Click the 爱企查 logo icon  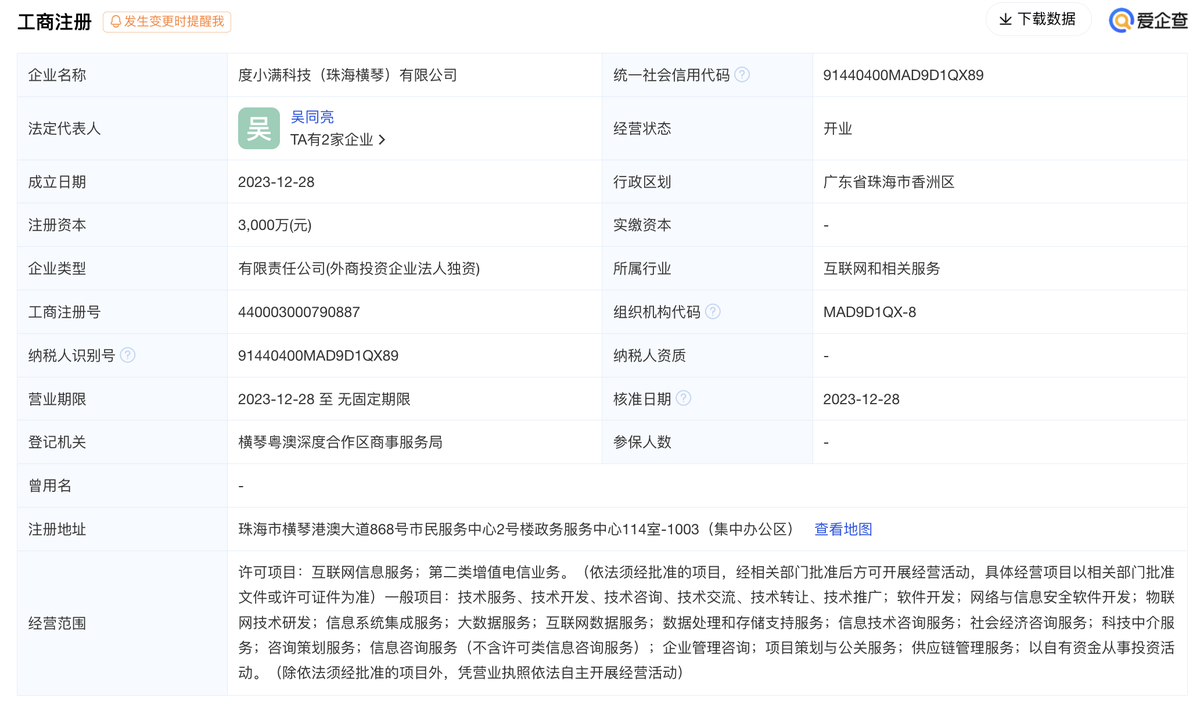(x=1121, y=20)
